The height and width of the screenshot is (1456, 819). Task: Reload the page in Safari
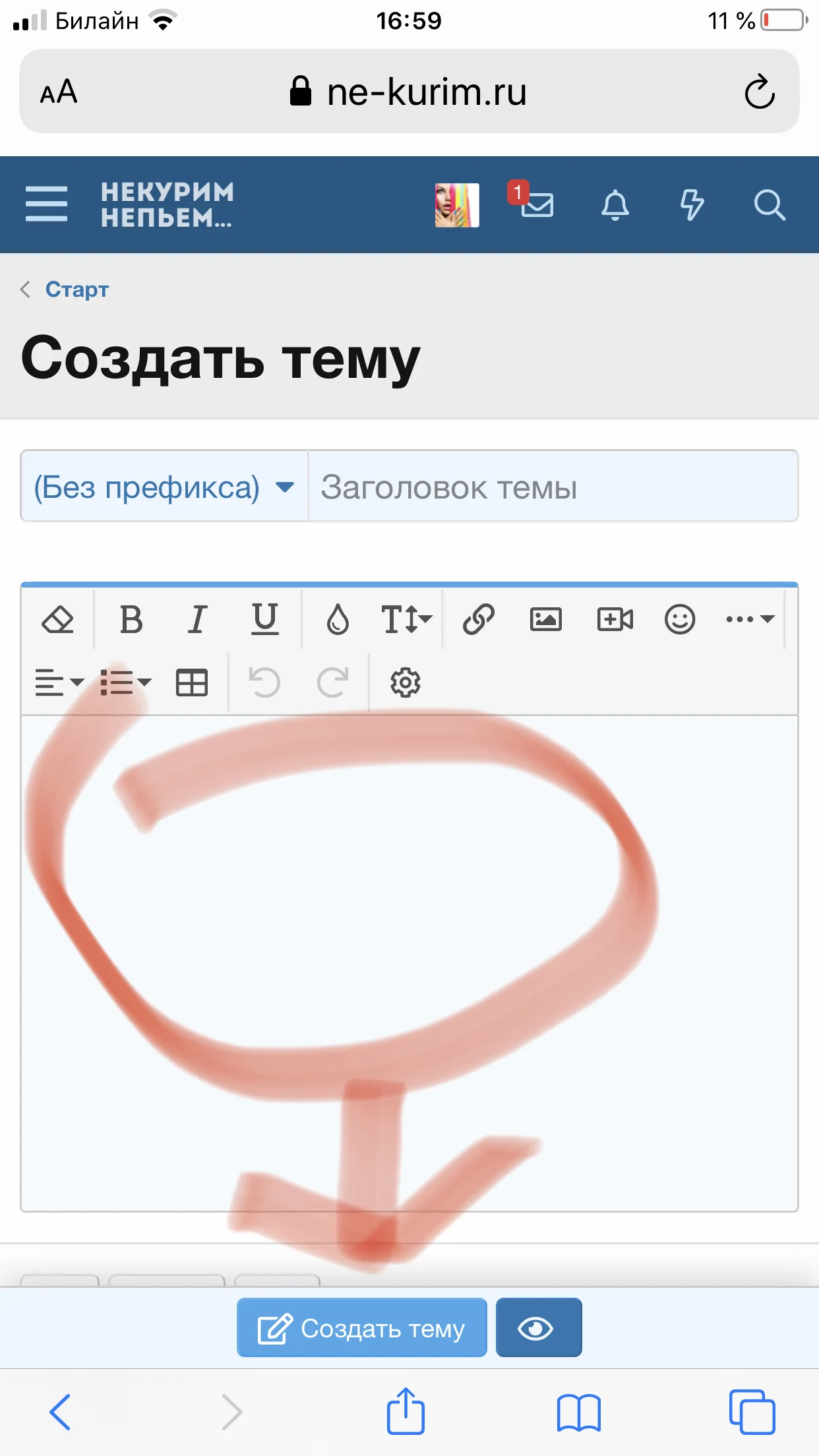(x=760, y=92)
